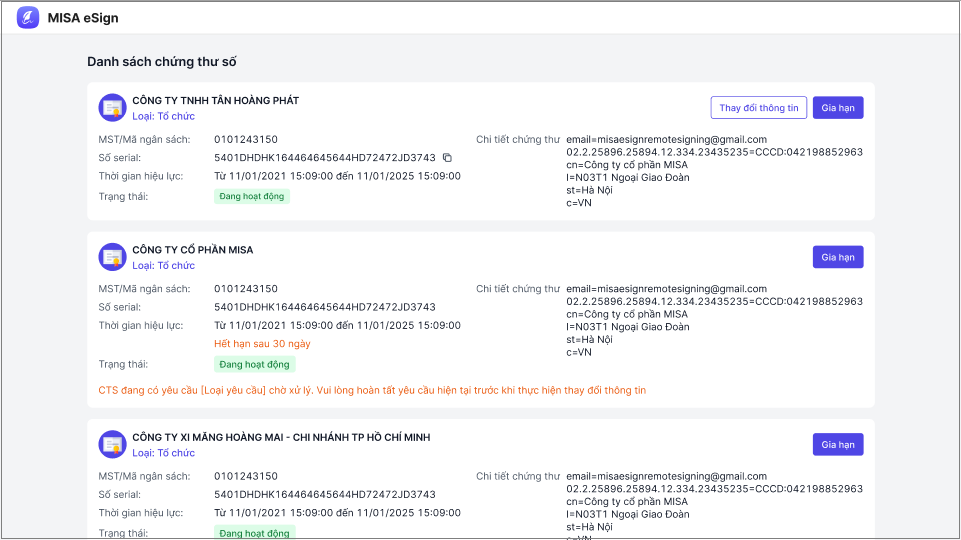This screenshot has height=540, width=961.
Task: Click certificate icon of Công ty Cổ phần MISA
Action: pyautogui.click(x=112, y=257)
